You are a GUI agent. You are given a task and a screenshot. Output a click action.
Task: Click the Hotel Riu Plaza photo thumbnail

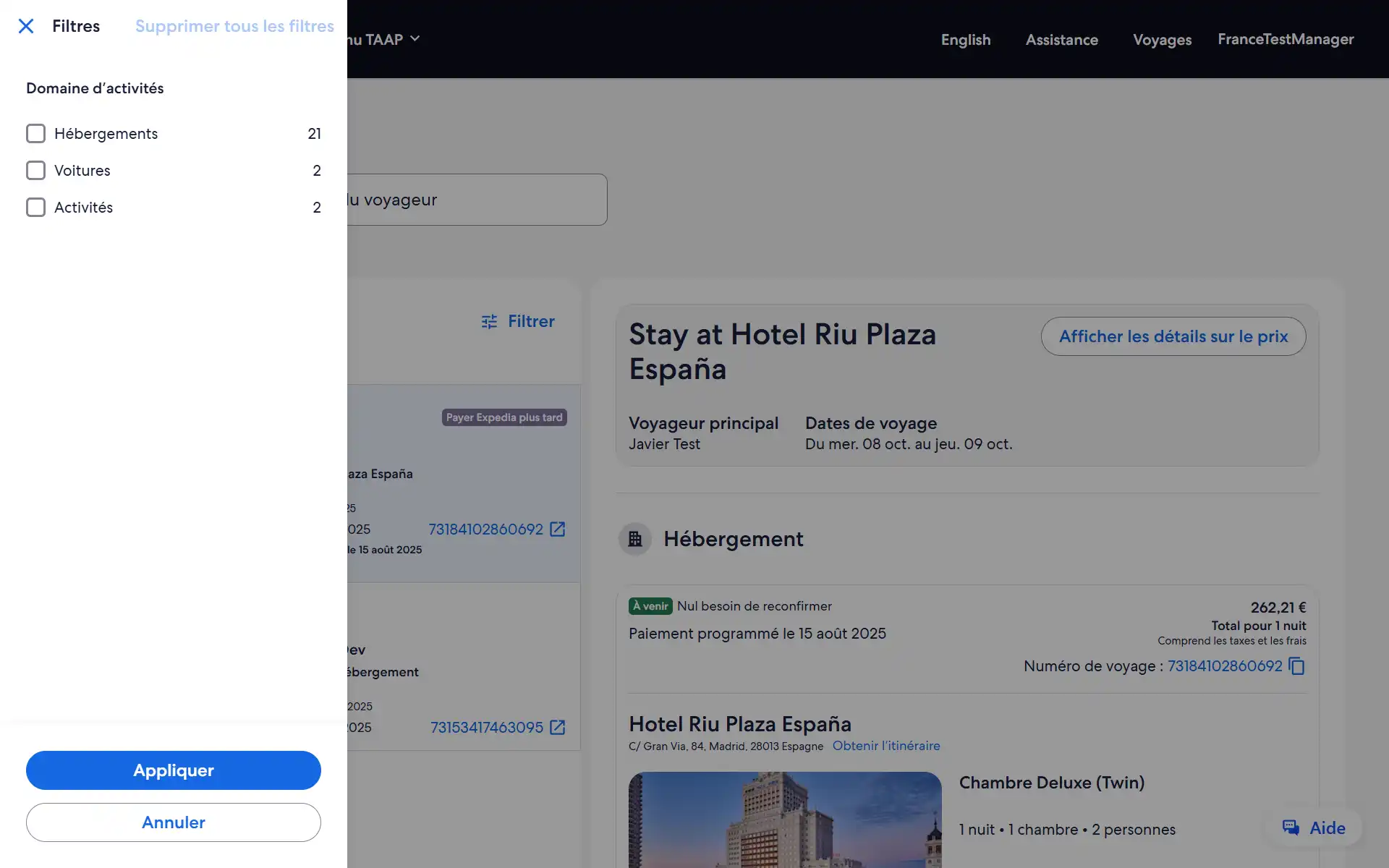(x=785, y=820)
